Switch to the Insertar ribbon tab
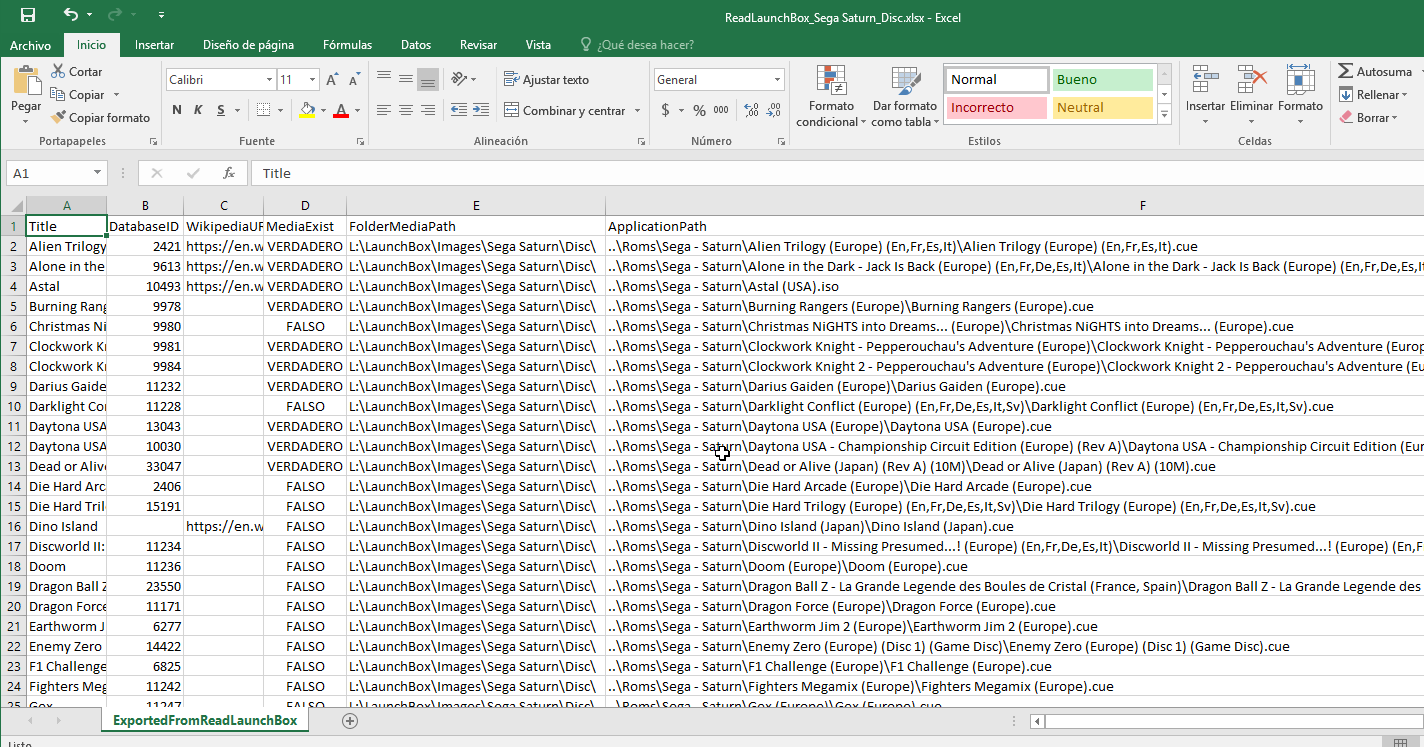Viewport: 1424px width, 747px height. coord(154,45)
